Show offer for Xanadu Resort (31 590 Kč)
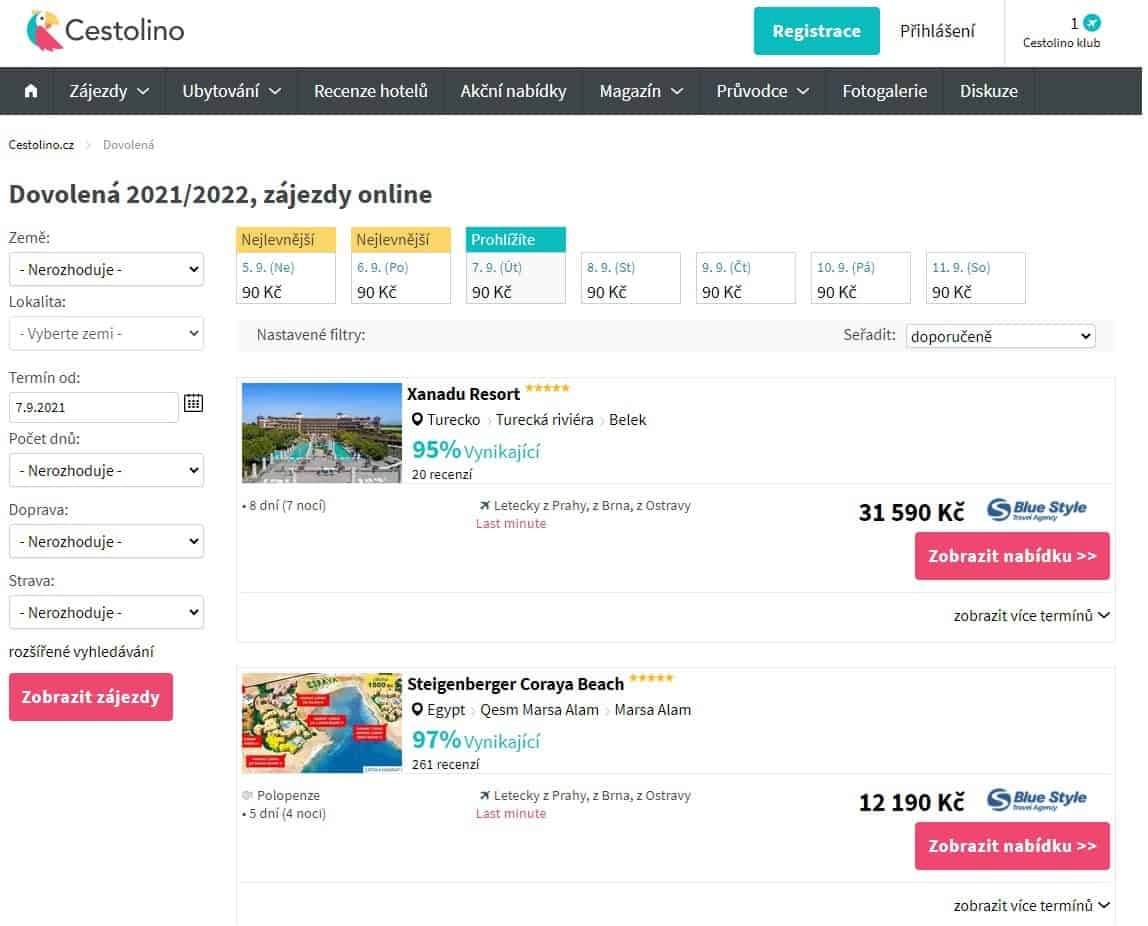This screenshot has width=1148, height=926. pyautogui.click(x=1012, y=556)
